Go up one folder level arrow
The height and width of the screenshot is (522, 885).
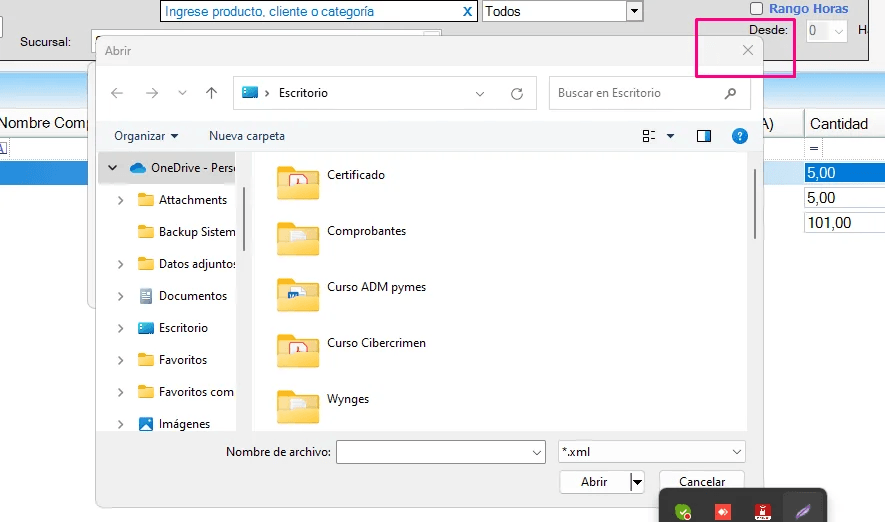point(211,93)
